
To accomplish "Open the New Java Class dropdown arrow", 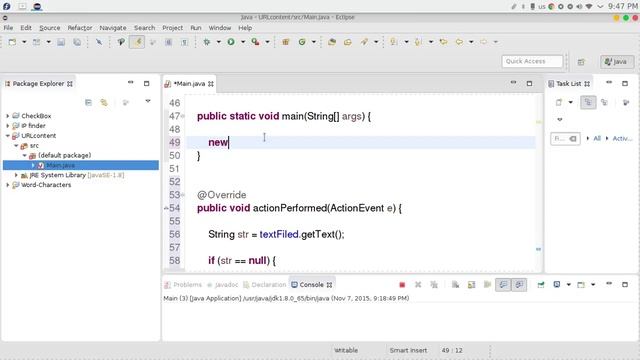I will (x=313, y=42).
